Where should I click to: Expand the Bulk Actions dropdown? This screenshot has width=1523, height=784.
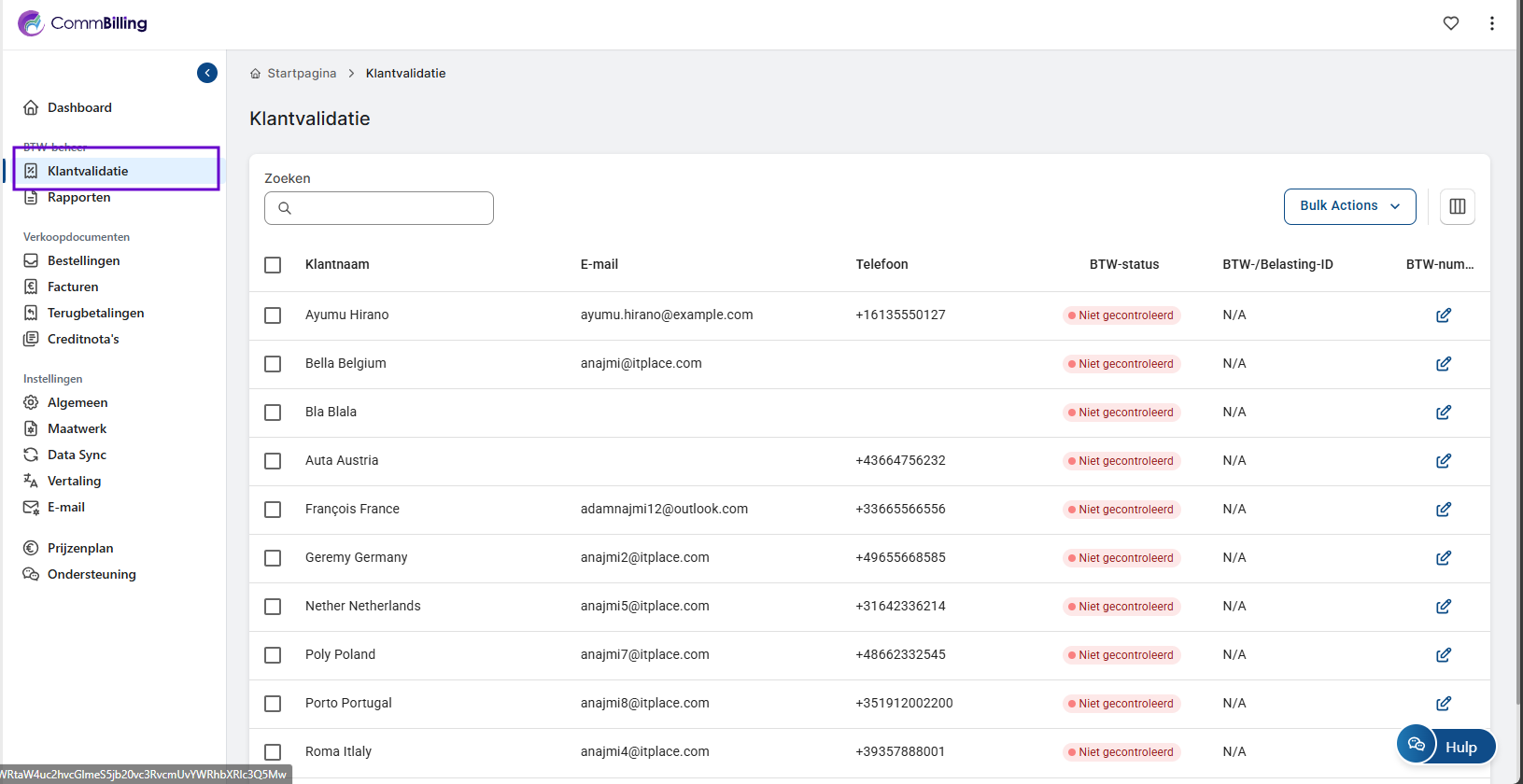[1349, 206]
